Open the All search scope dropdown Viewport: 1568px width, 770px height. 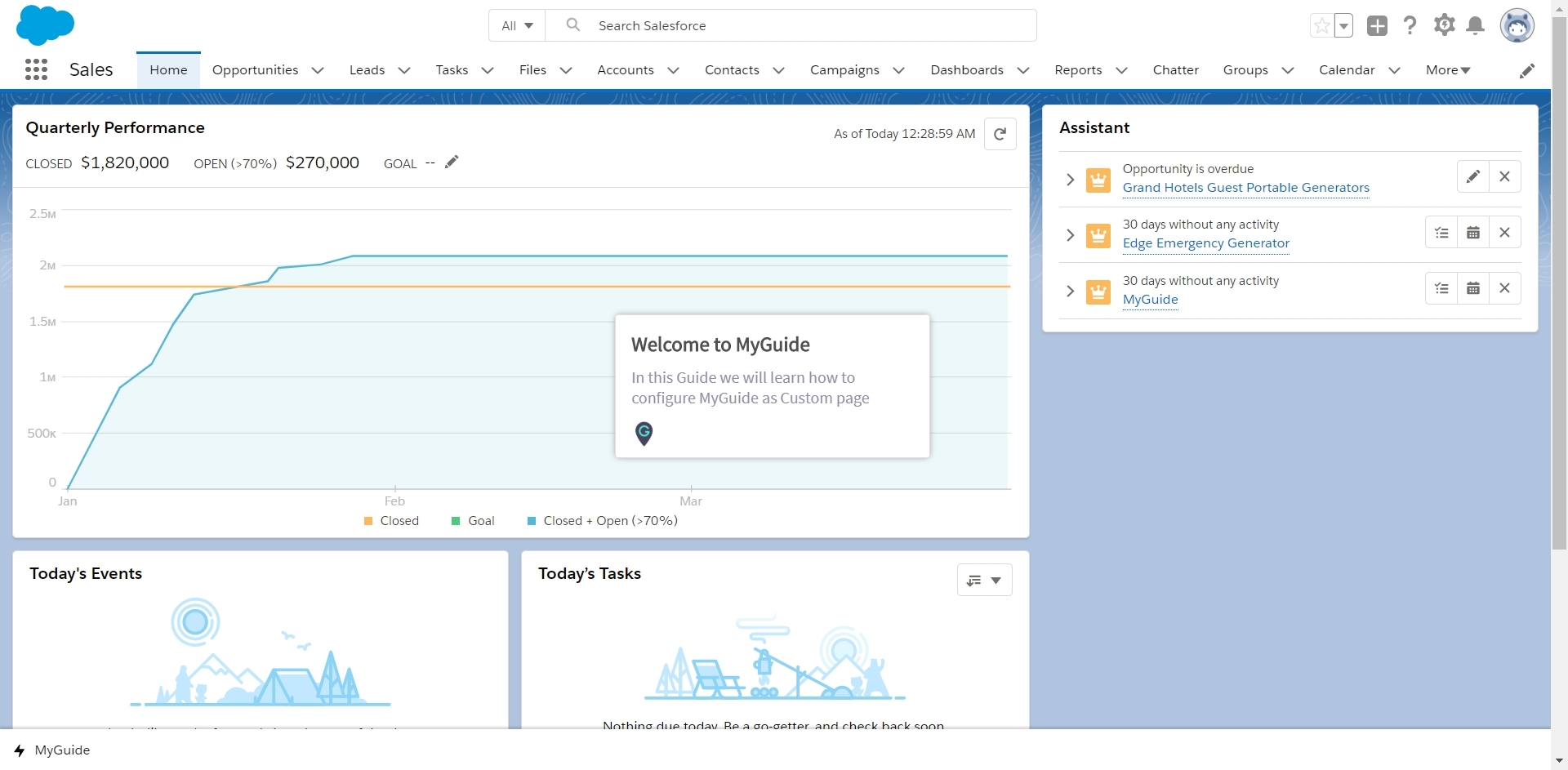coord(517,25)
